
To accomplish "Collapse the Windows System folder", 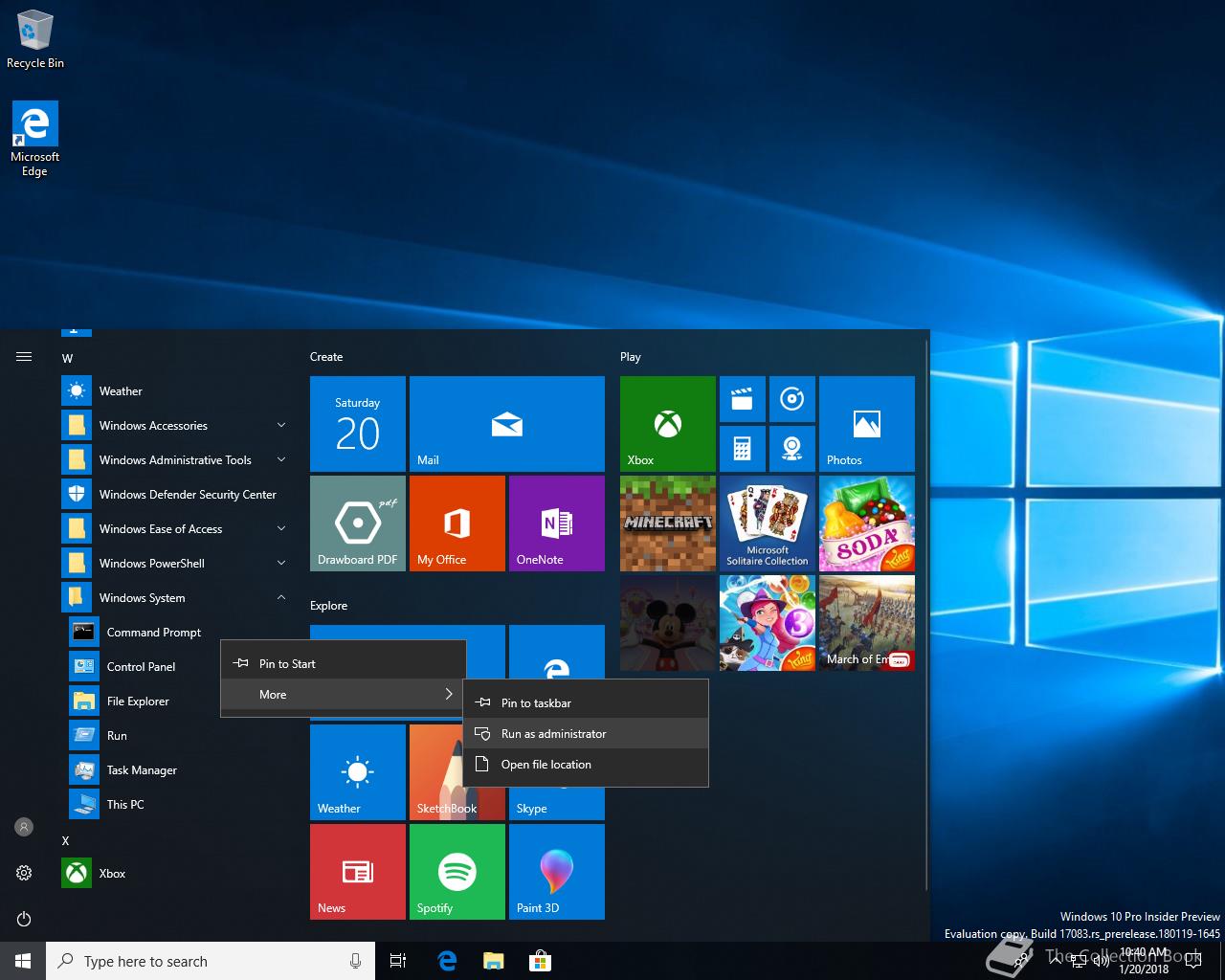I will tap(176, 597).
